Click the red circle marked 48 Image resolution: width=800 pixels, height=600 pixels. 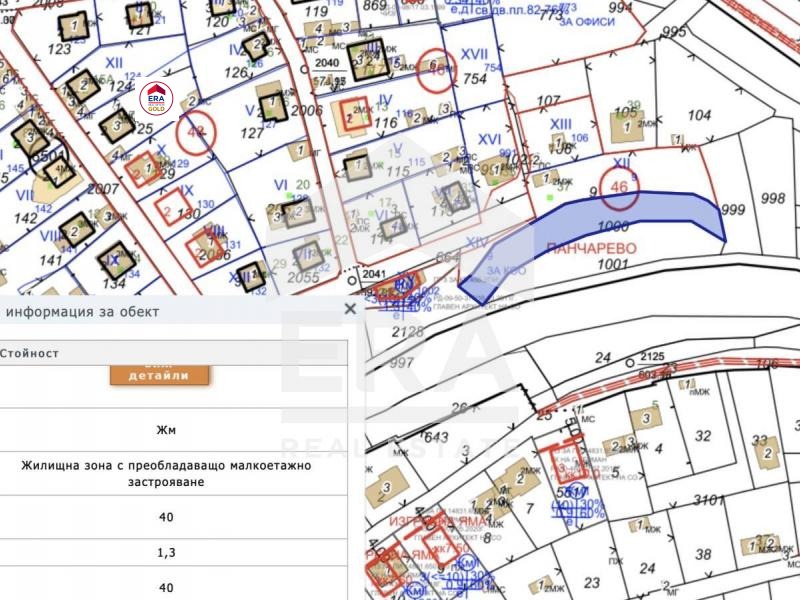(196, 133)
